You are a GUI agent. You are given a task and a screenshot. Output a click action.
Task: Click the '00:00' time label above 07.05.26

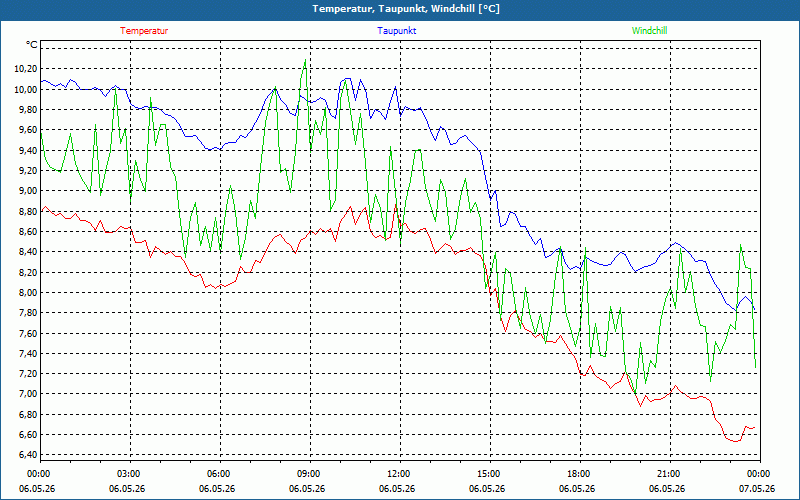coord(757,474)
